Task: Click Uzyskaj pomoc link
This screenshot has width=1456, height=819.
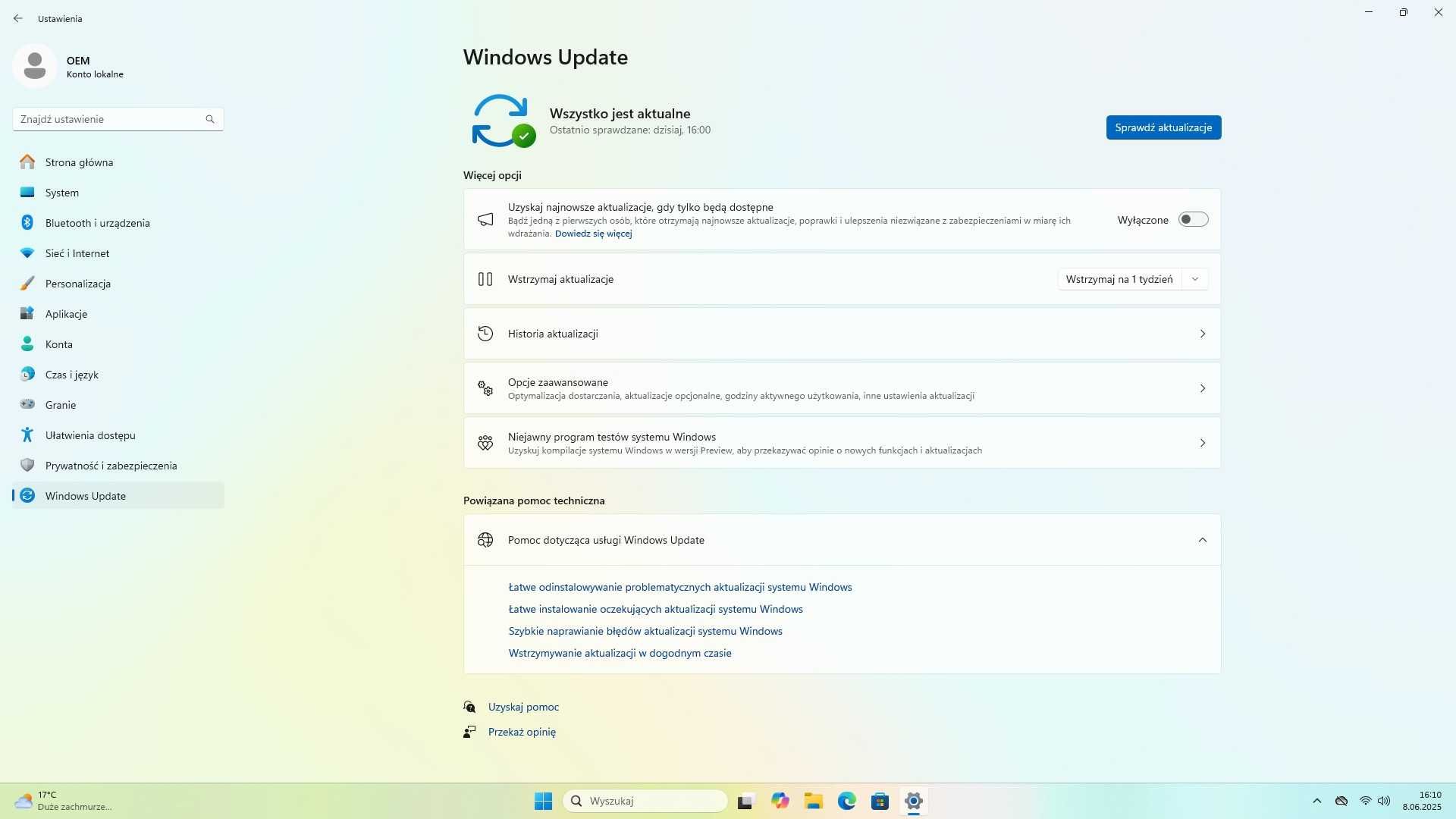Action: click(x=523, y=707)
